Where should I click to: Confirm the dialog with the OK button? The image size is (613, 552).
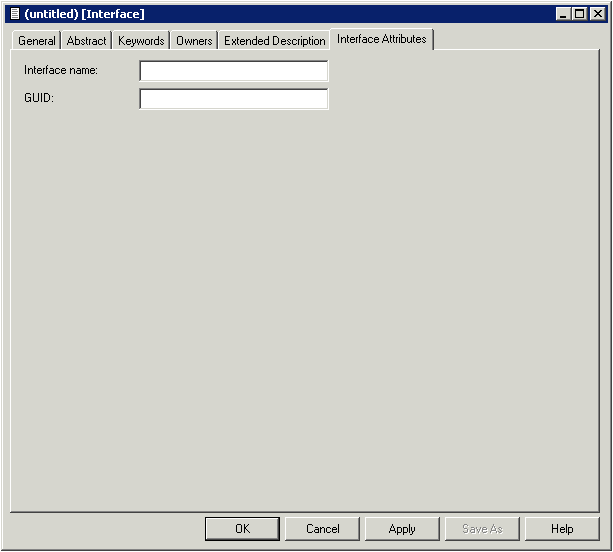click(x=242, y=529)
